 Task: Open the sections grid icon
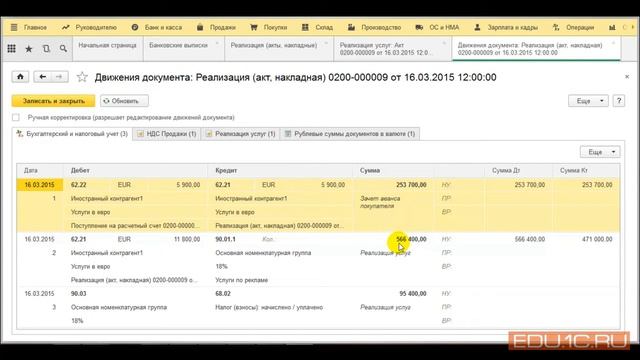[x=11, y=49]
